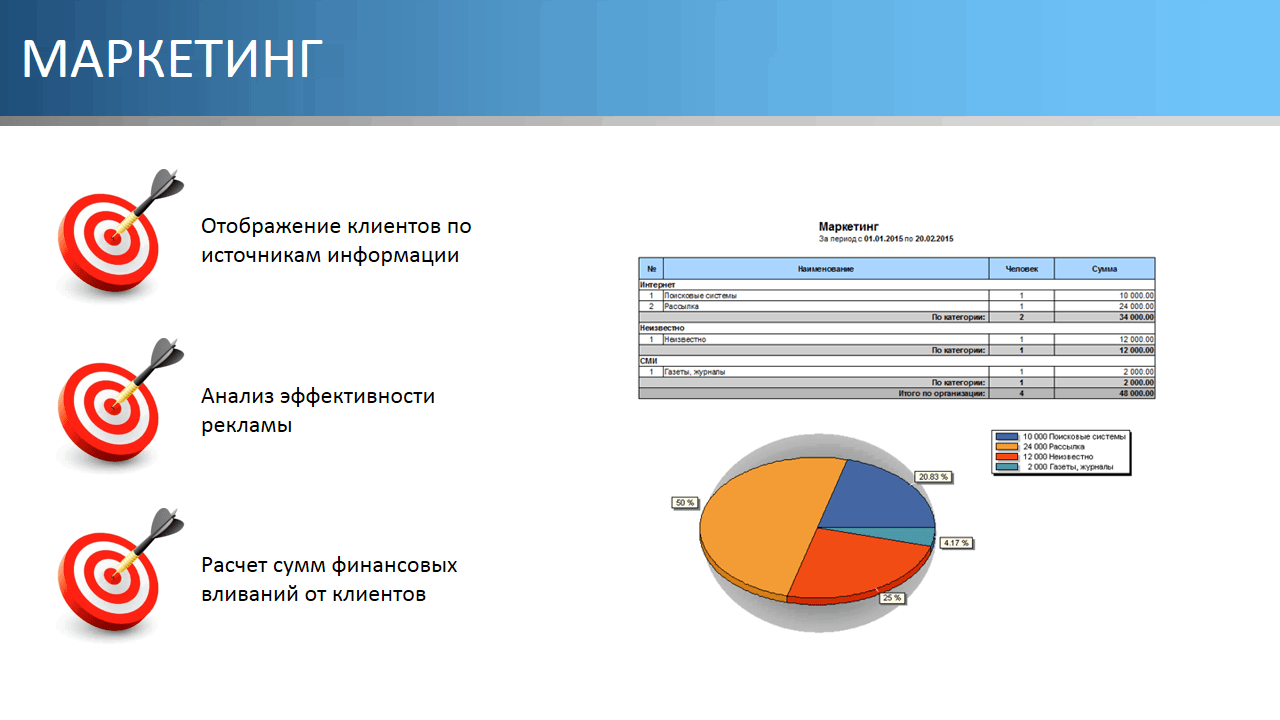Click the "Наименование" column header
Screen dimensions: 1280x720
(826, 269)
